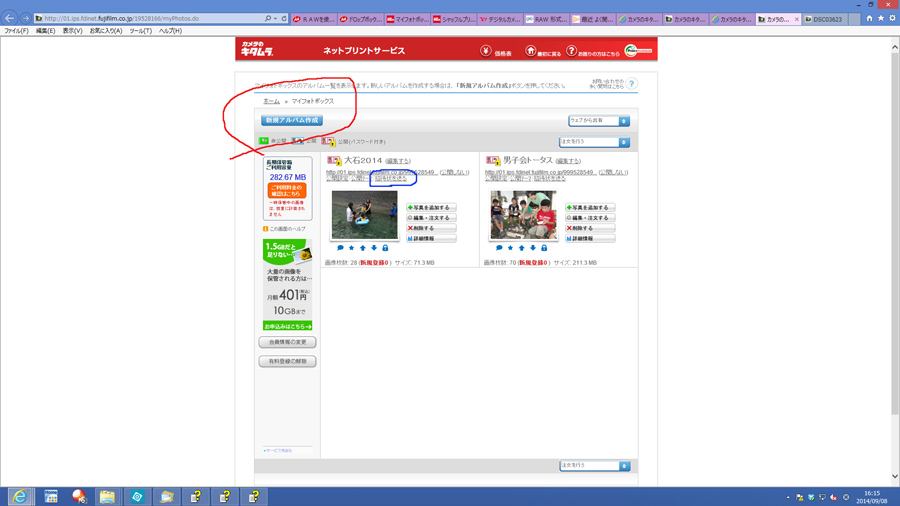The width and height of the screenshot is (900, 506).
Task: Click the blue question mark help icon
Action: point(631,84)
